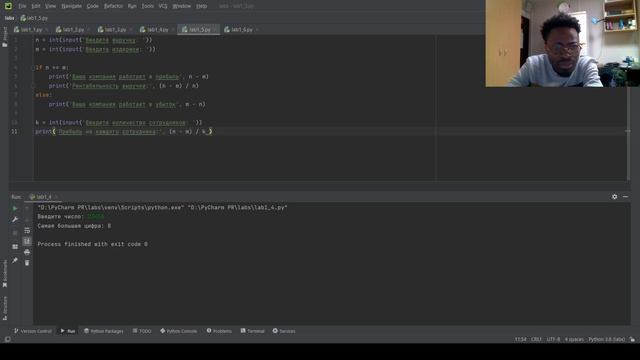
Task: Place cursor on line 11 print statement
Action: point(124,131)
